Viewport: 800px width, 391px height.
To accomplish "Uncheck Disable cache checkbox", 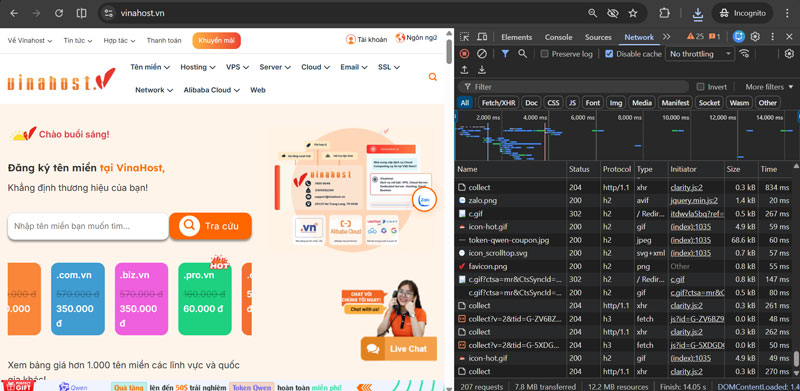I will [x=609, y=54].
